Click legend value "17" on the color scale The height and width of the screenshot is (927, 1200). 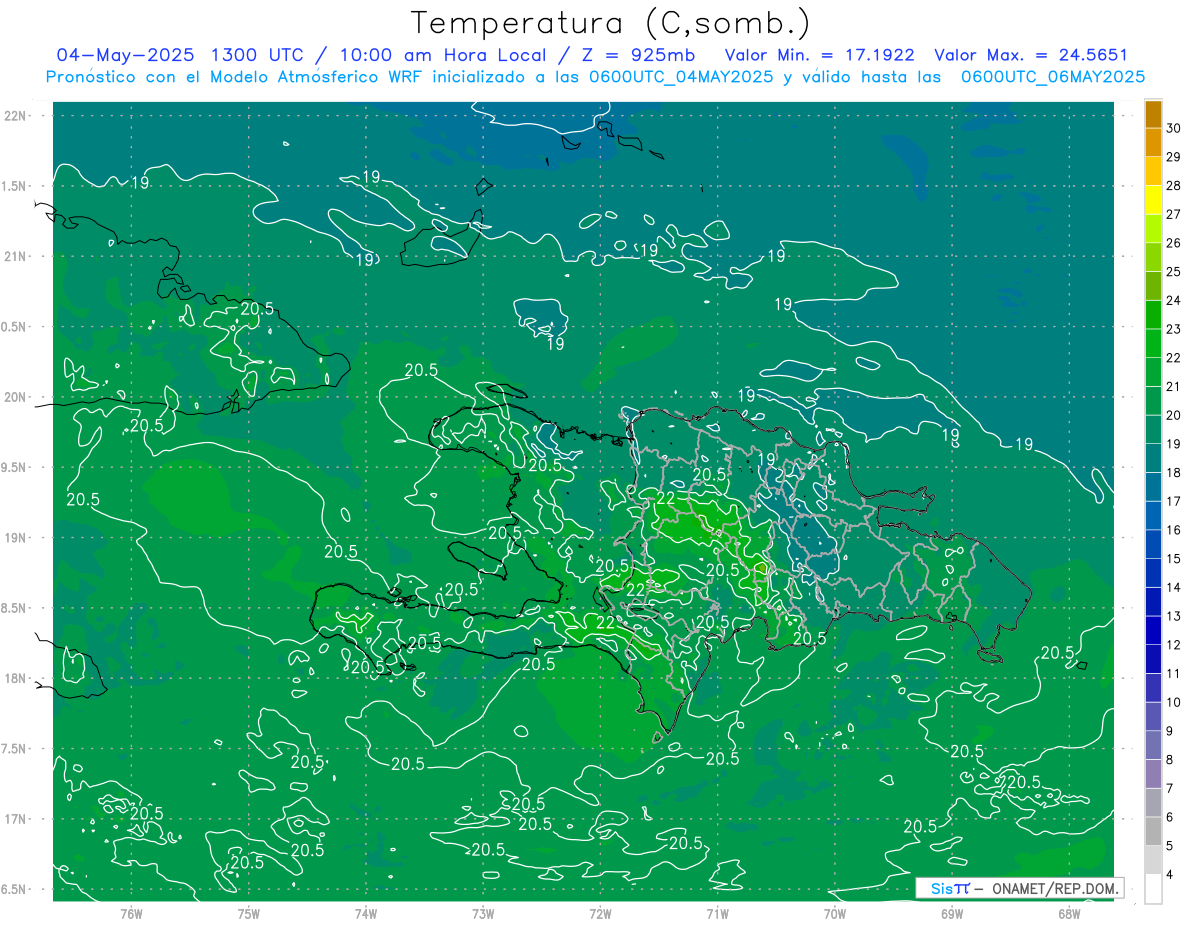pyautogui.click(x=1174, y=501)
